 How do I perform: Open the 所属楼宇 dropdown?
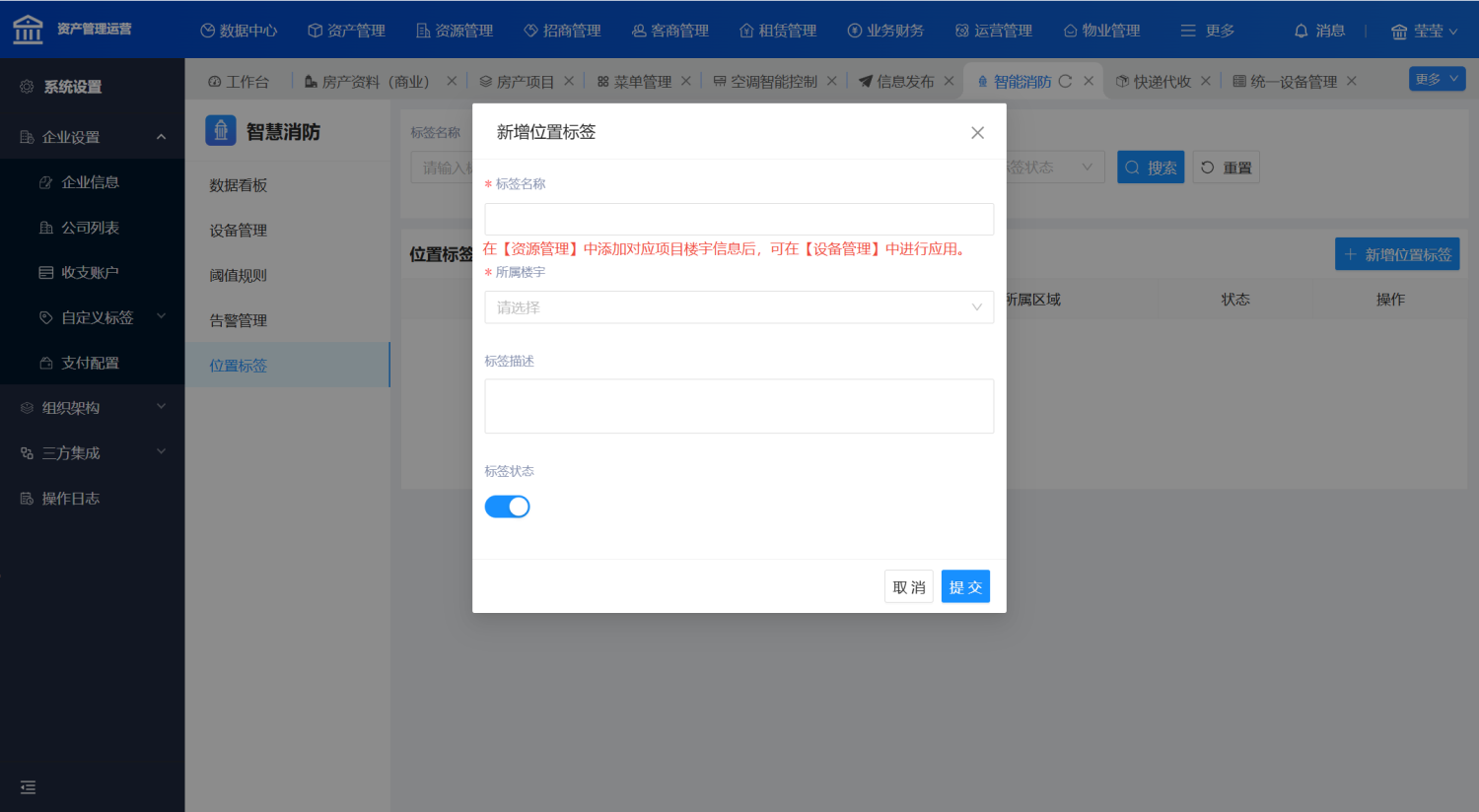pos(739,307)
